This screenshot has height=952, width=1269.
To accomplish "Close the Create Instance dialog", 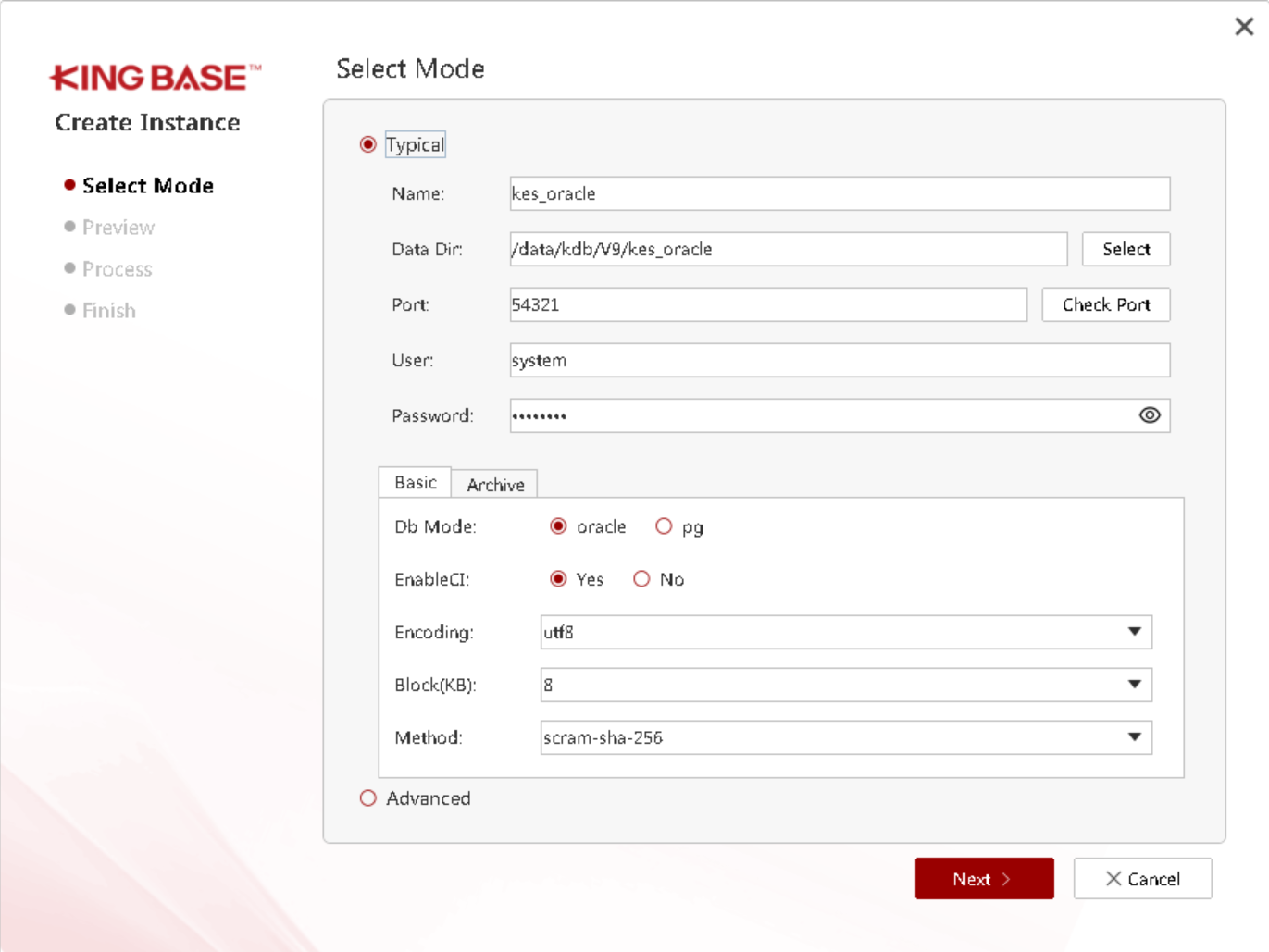I will click(1244, 27).
